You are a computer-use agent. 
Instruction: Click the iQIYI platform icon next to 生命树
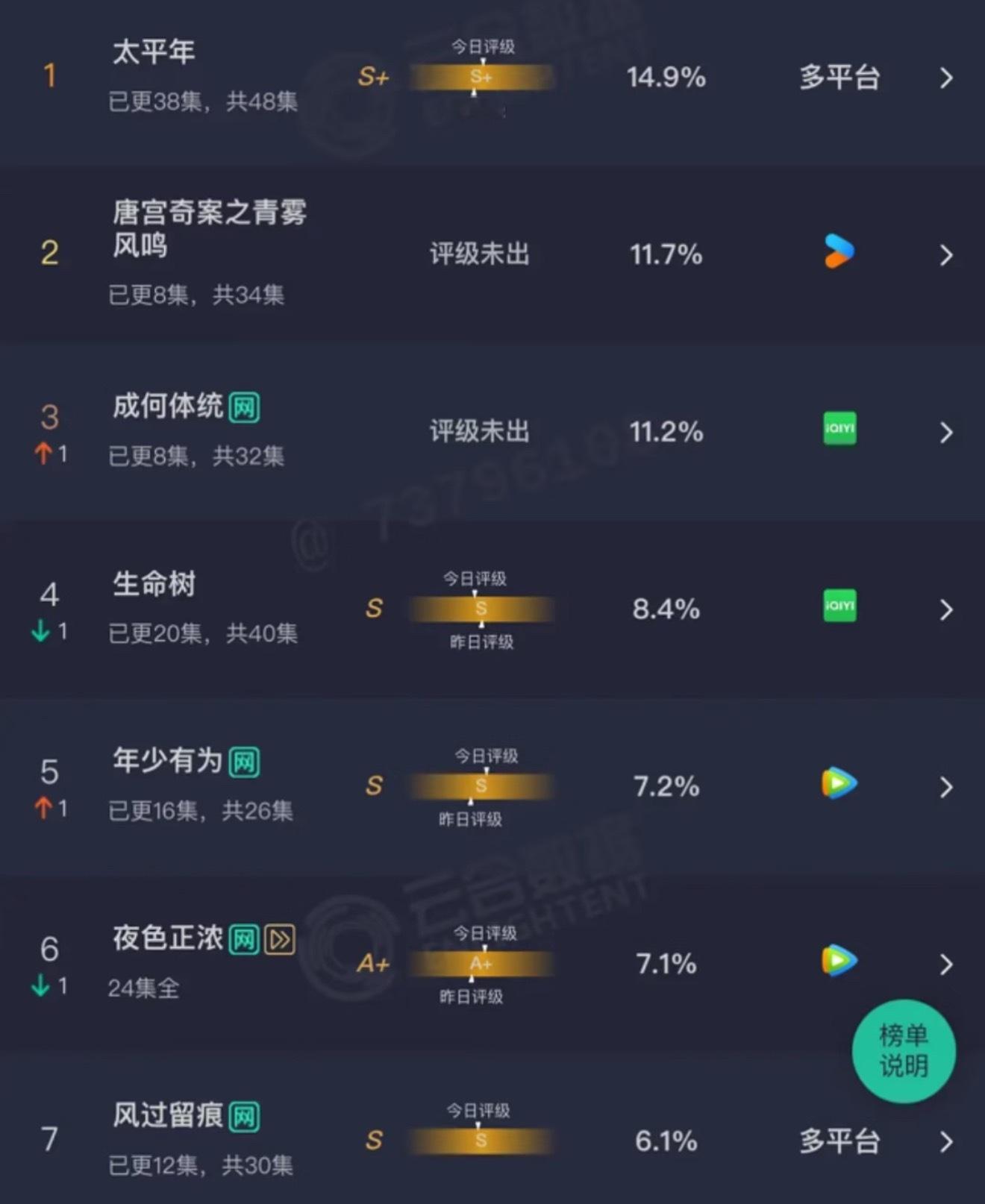pyautogui.click(x=839, y=606)
